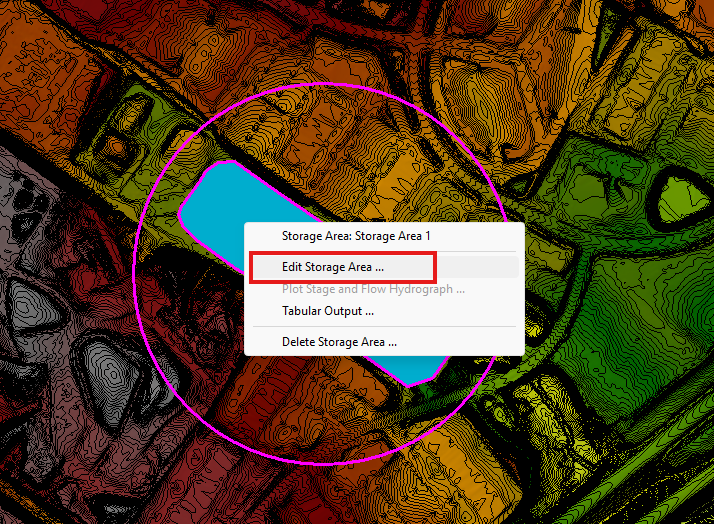Select the cyan storage area polygon above the menu

pyautogui.click(x=232, y=200)
